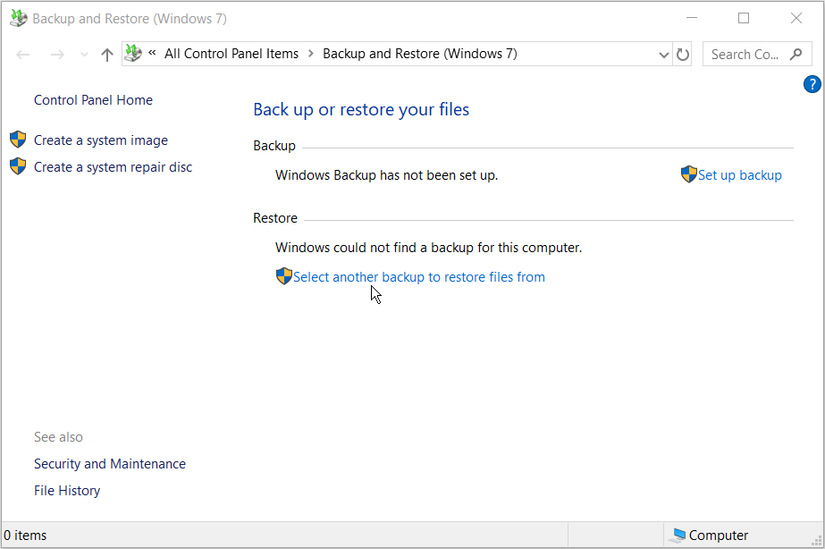Click 'Windows Backup has not been set up.' text
Screen dimensions: 825x549
click(386, 175)
